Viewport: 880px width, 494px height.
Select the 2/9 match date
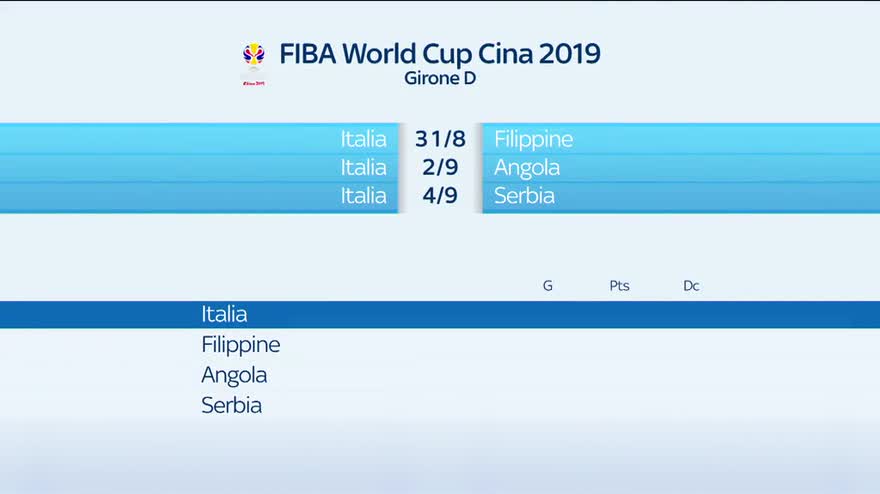pyautogui.click(x=440, y=167)
